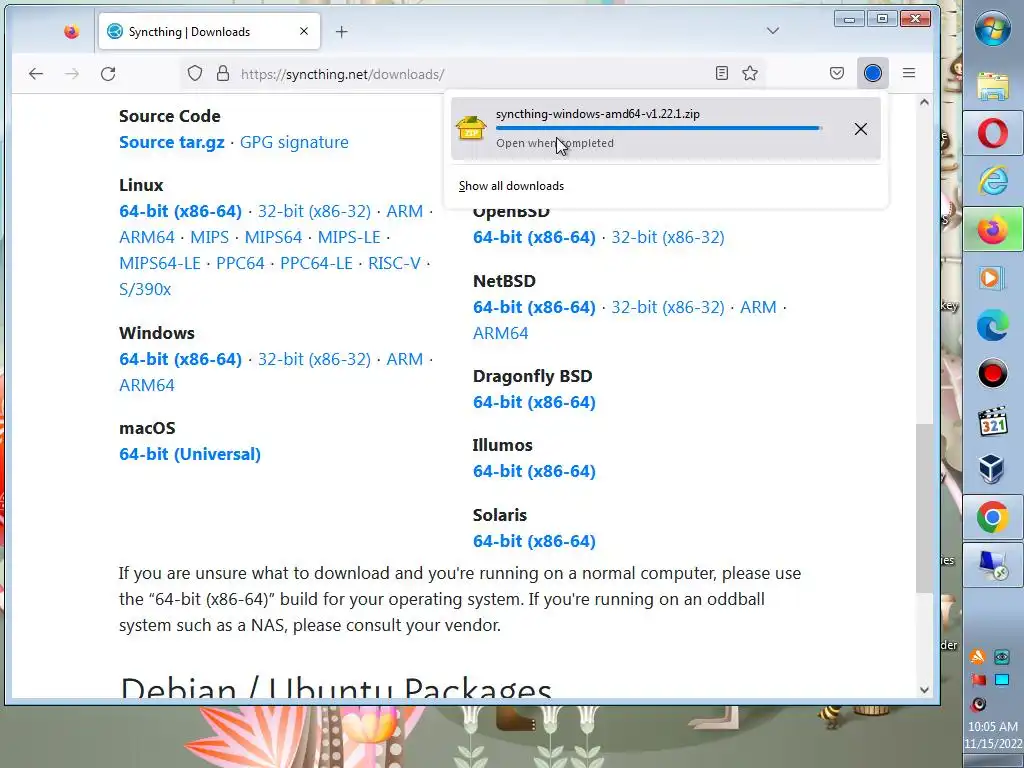Download Linux 64-bit (x86-64) build

[180, 212]
